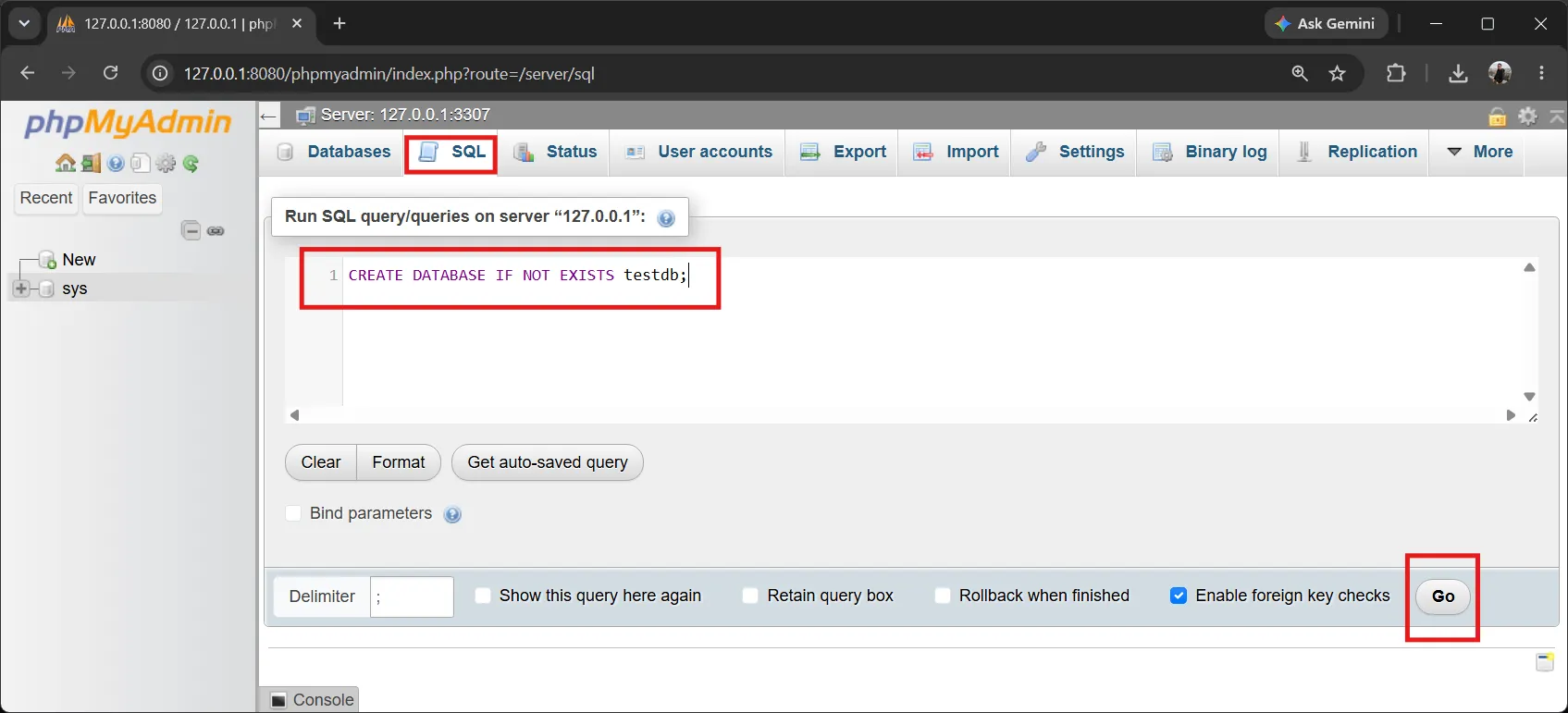Click query editor scroll up arrow
Image resolution: width=1568 pixels, height=713 pixels.
1529,267
